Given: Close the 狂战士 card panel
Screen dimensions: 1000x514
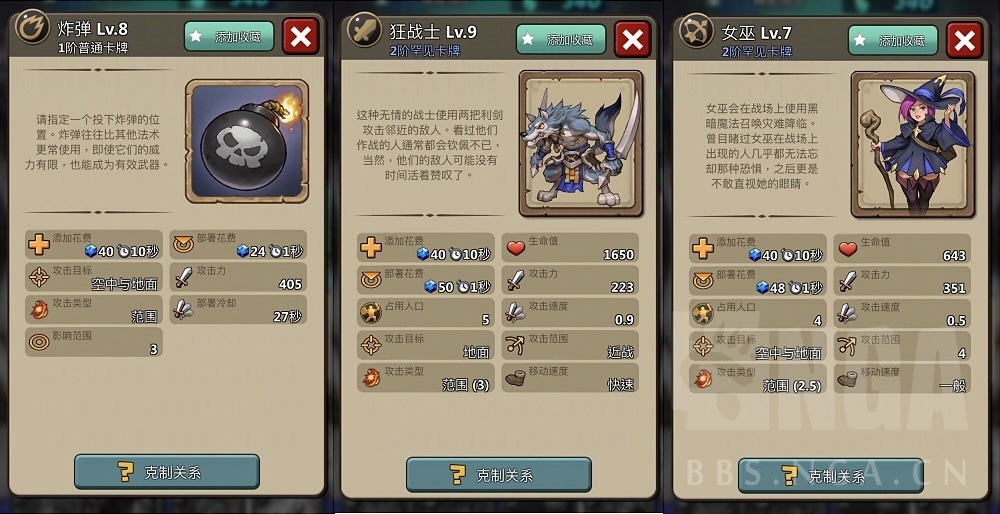Looking at the screenshot, I should click(633, 40).
